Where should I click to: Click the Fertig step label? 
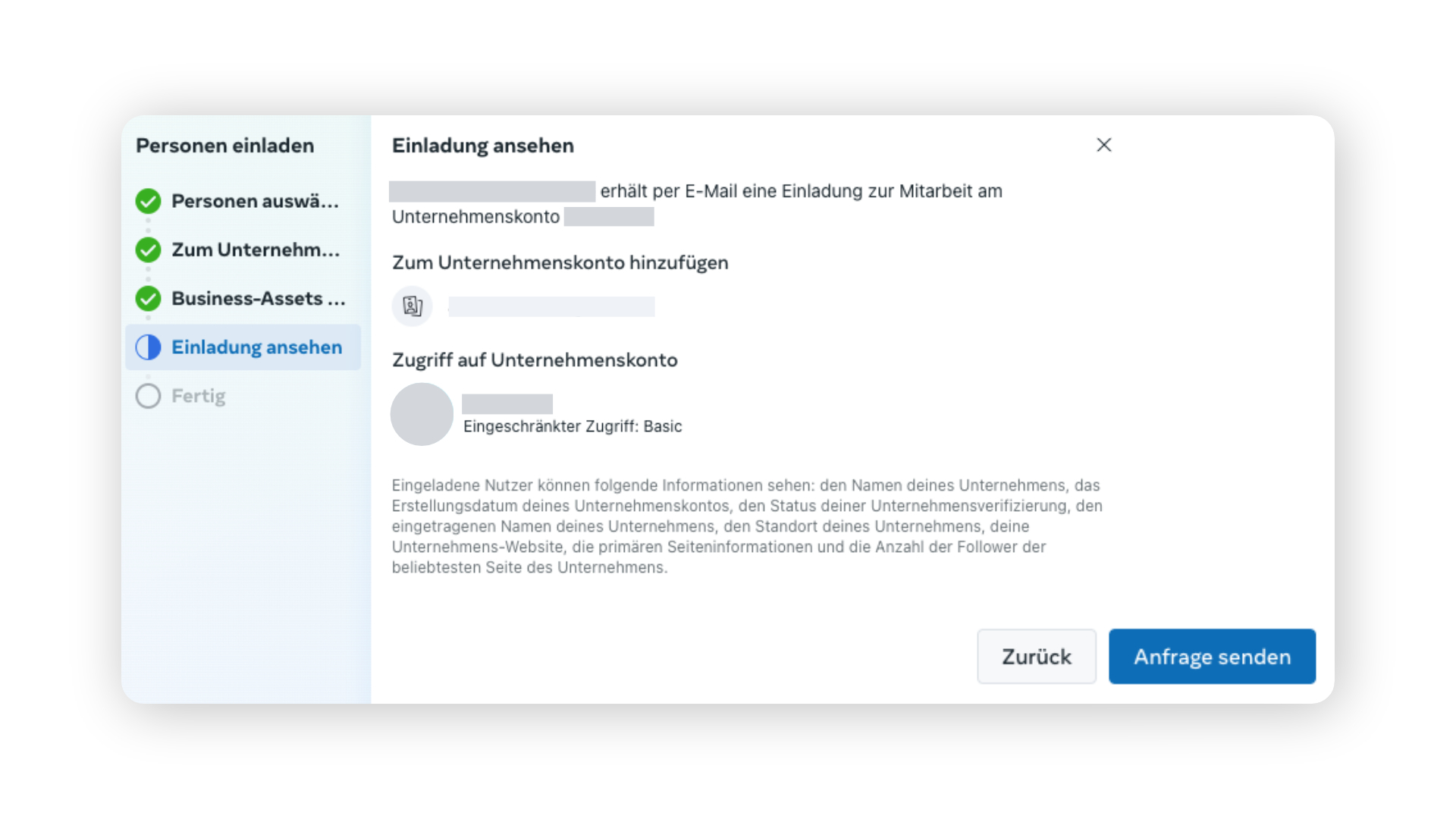point(199,396)
